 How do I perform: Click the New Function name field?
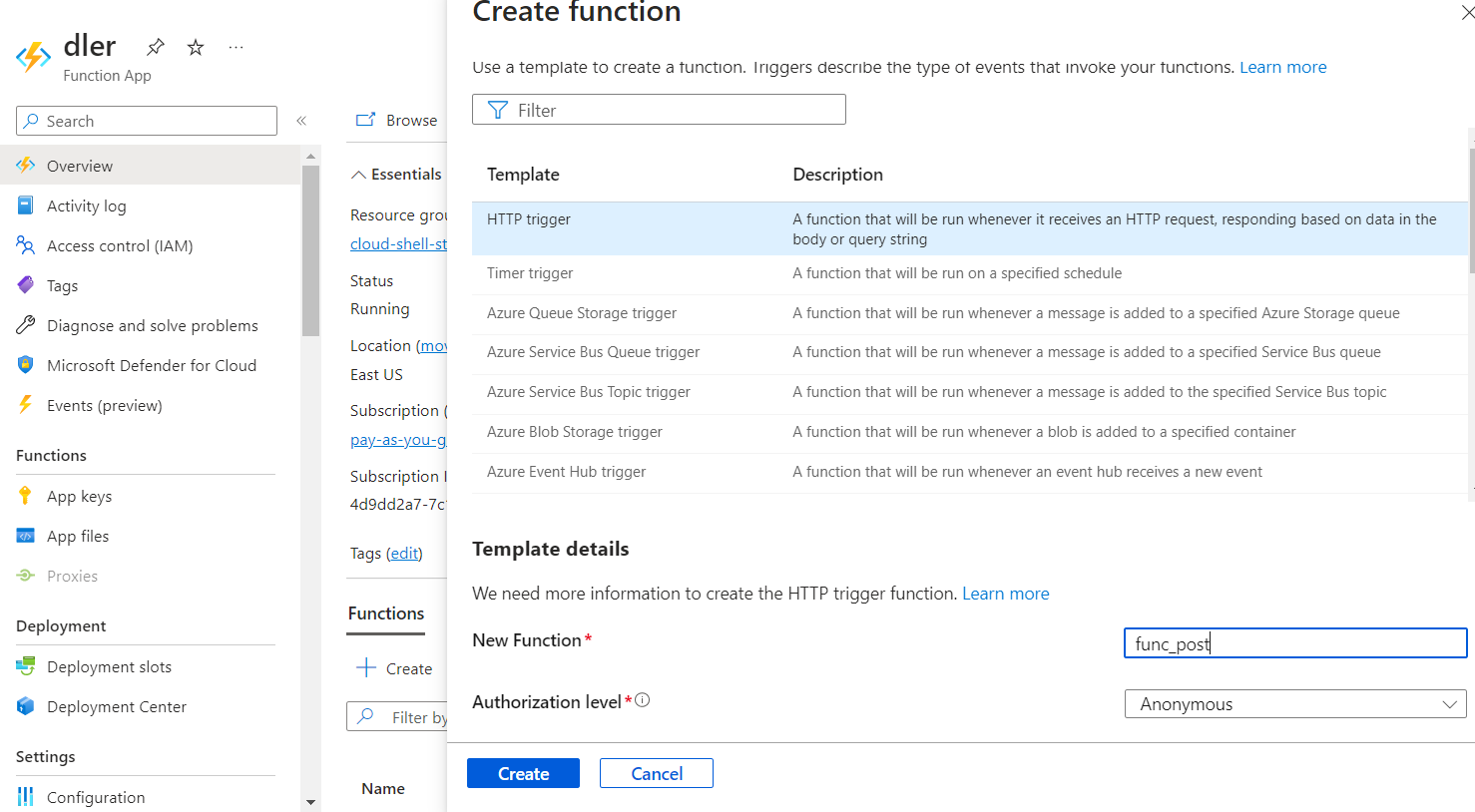(x=1295, y=643)
